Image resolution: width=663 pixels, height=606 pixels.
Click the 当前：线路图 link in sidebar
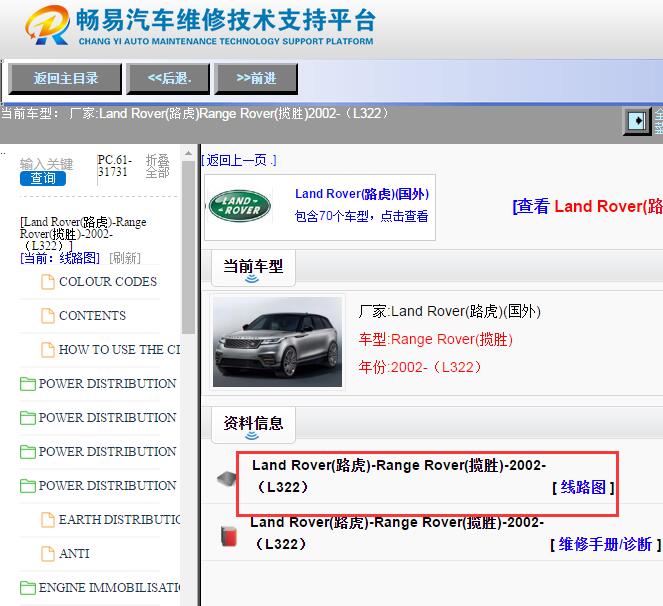(60, 258)
